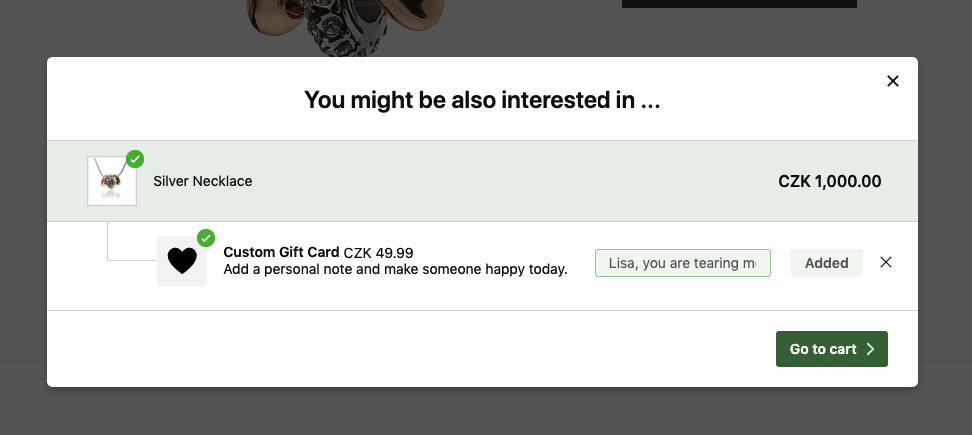The image size is (972, 435).
Task: Click the dimmed backdrop below the dialog
Action: pos(486,411)
